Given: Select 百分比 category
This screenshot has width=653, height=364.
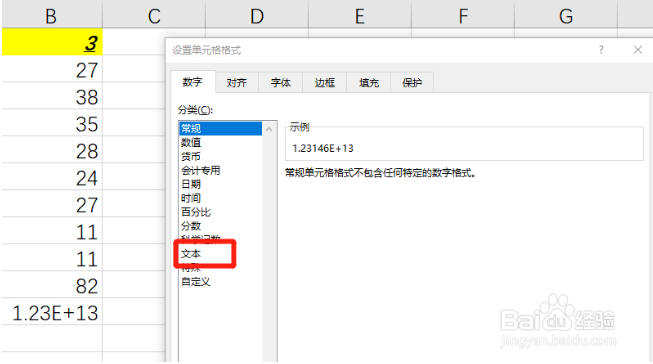Looking at the screenshot, I should [196, 212].
